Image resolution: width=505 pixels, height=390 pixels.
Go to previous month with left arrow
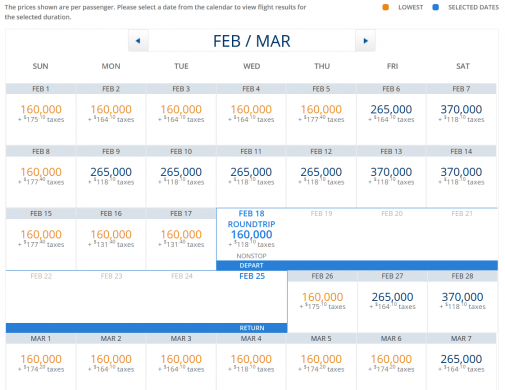coord(138,41)
